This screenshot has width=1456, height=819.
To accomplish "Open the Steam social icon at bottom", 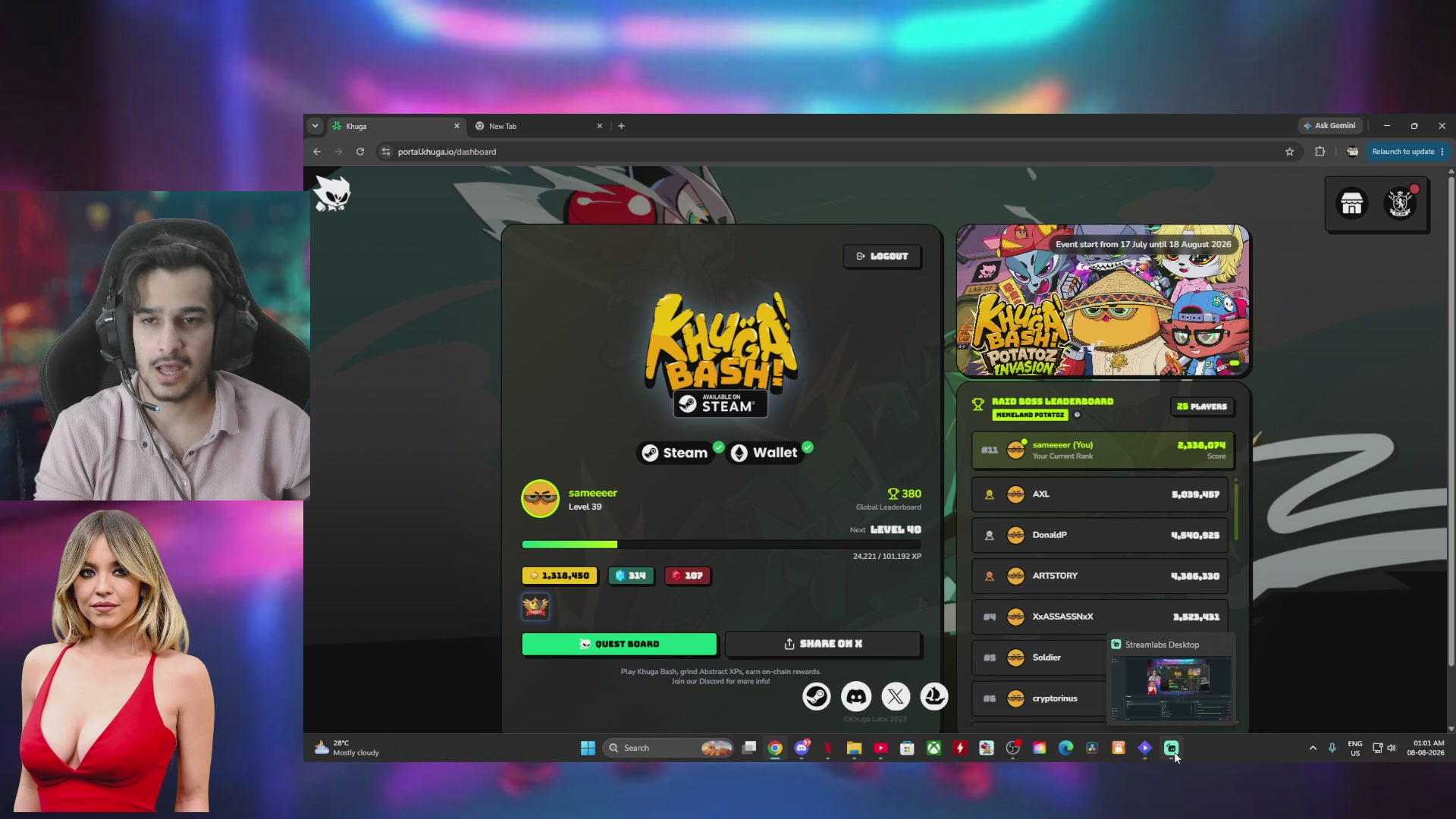I will click(x=817, y=696).
